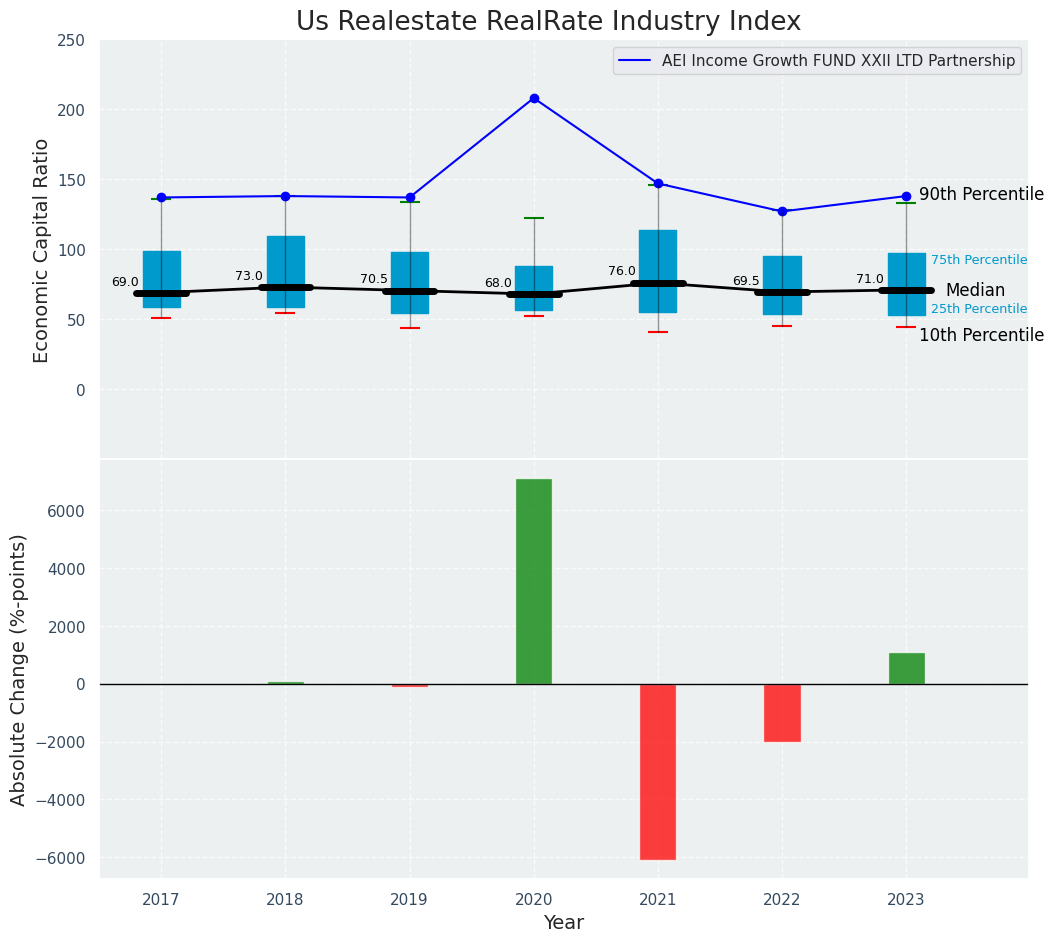Click the Economic Capital Ratio axis label

tap(42, 251)
